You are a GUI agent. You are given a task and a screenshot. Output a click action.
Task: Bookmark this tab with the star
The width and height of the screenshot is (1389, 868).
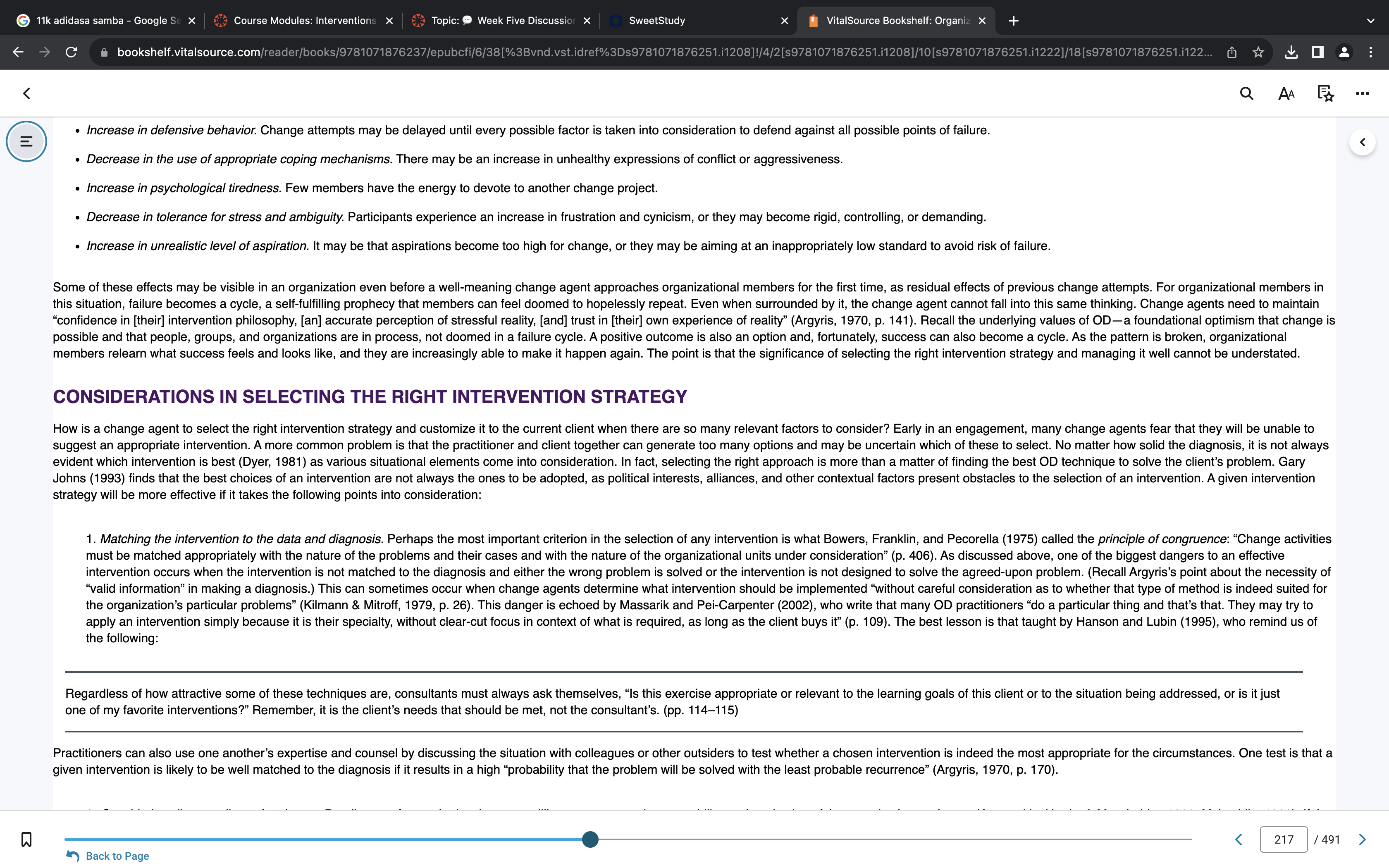pos(1258,52)
